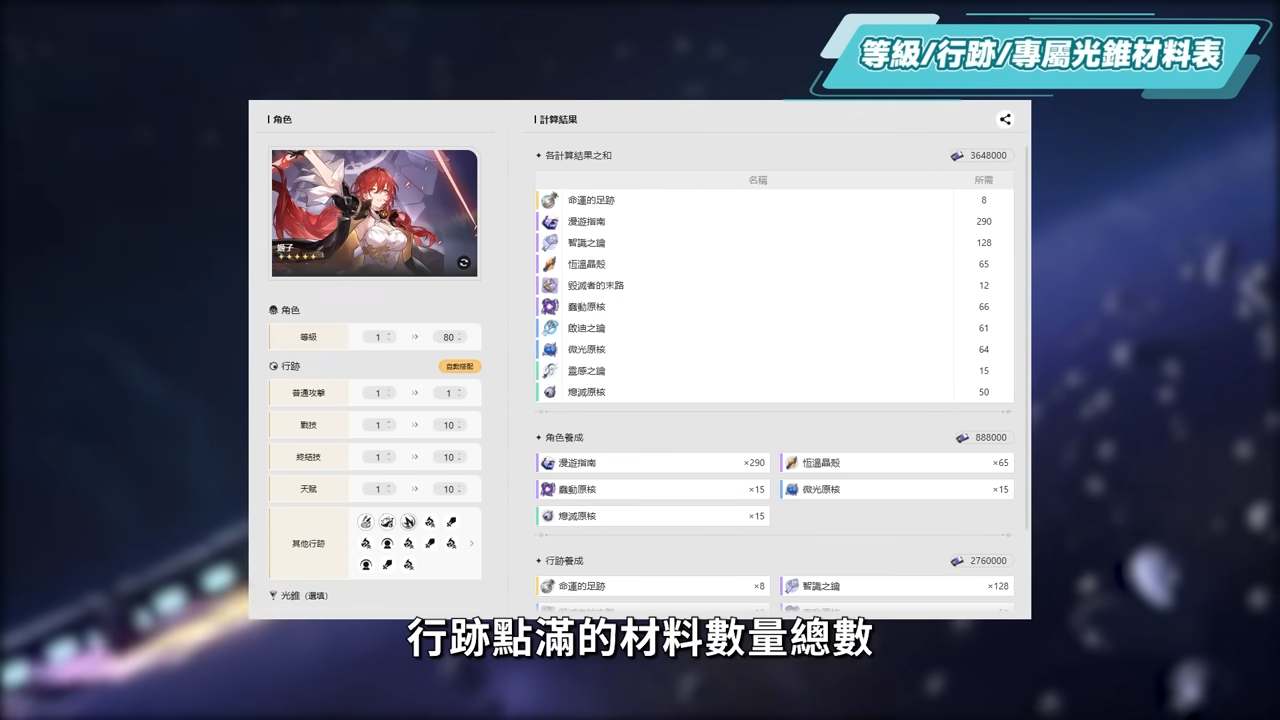Click 命運的足跡 icon in totals list
Viewport: 1280px width, 720px height.
click(549, 200)
